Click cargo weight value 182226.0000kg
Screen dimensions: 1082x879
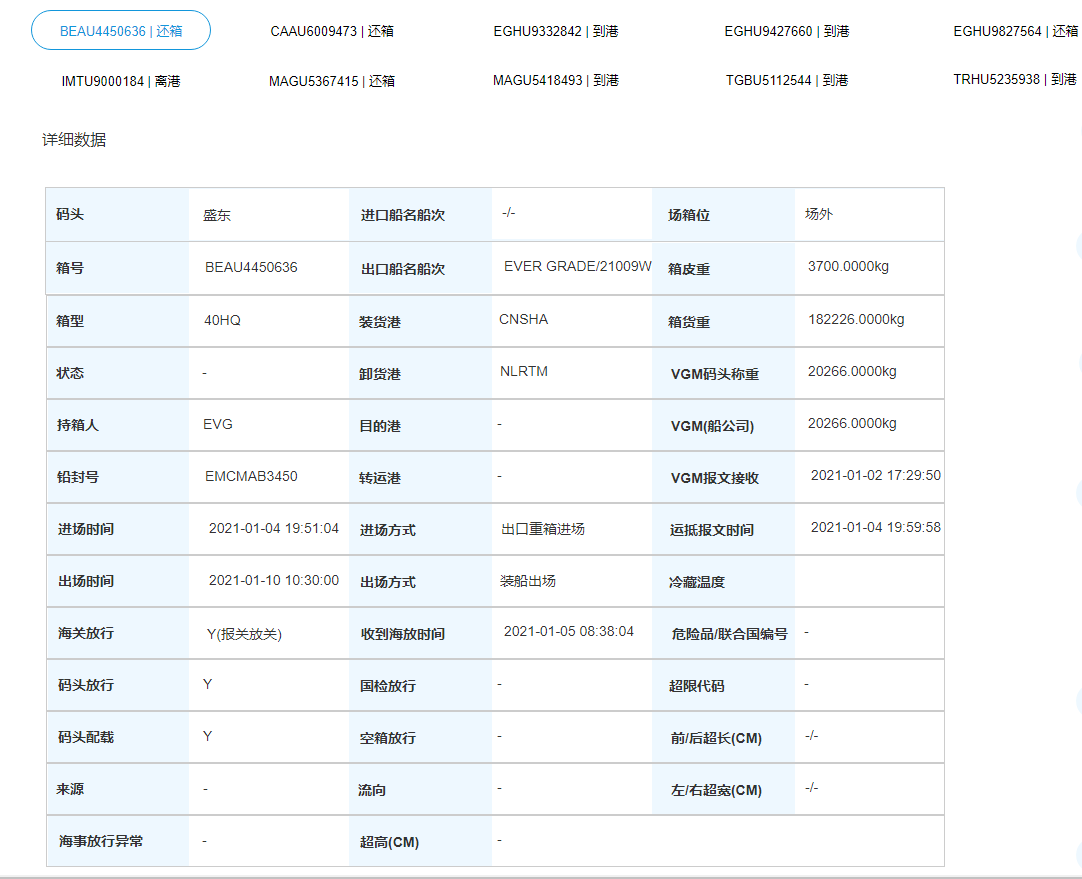856,319
